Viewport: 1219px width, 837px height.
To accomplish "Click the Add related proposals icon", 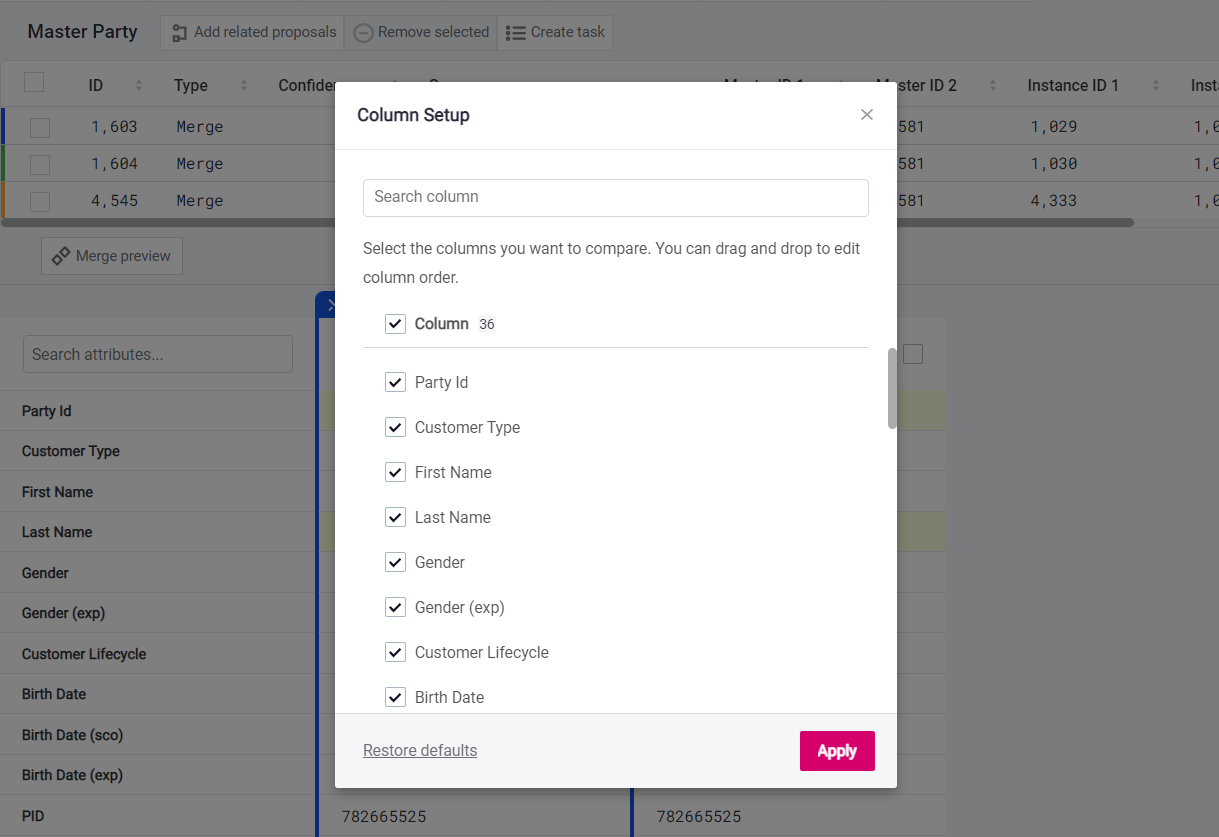I will click(180, 32).
